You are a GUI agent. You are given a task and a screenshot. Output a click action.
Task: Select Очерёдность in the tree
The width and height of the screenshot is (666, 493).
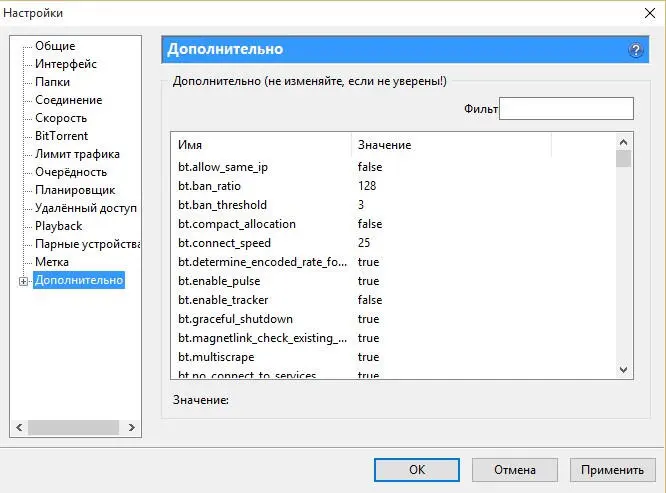pyautogui.click(x=71, y=172)
